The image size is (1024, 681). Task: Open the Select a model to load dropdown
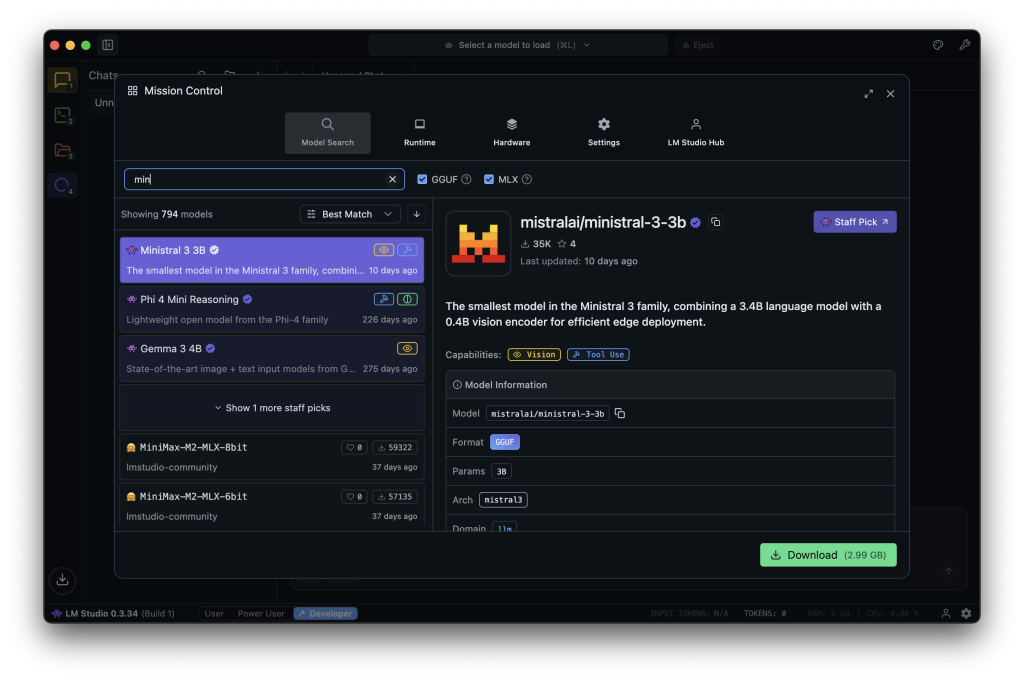(x=517, y=45)
